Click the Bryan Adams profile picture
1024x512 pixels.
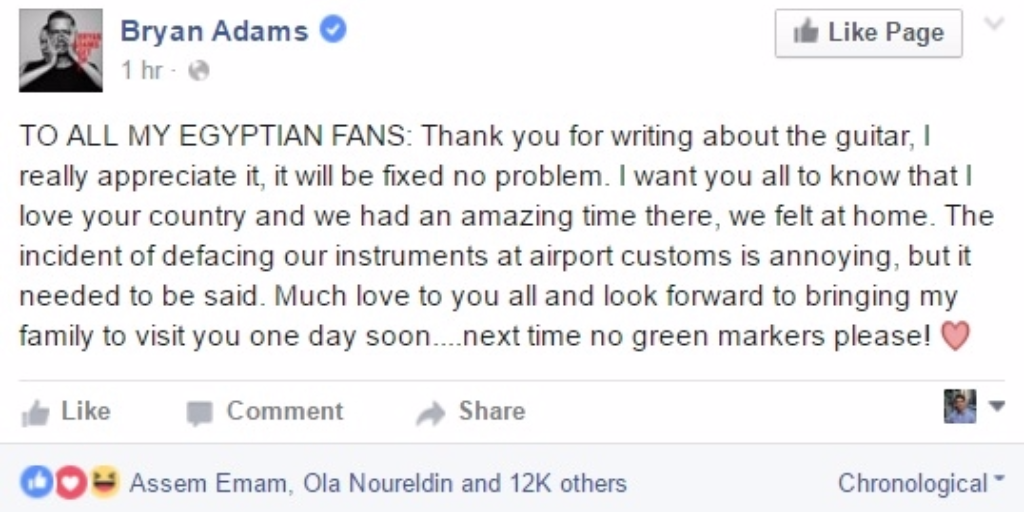point(61,50)
